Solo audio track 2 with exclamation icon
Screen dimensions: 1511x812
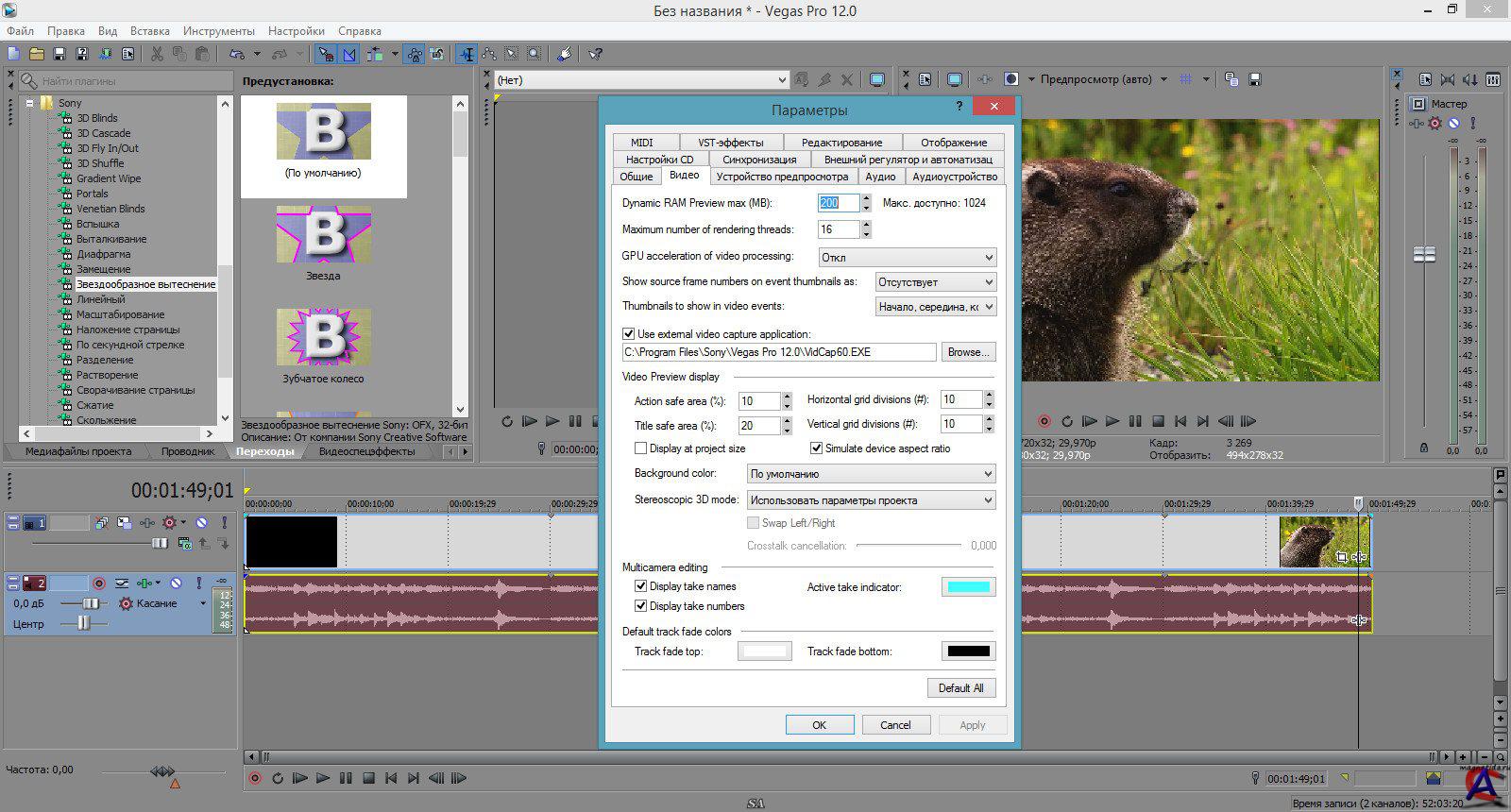pos(199,584)
